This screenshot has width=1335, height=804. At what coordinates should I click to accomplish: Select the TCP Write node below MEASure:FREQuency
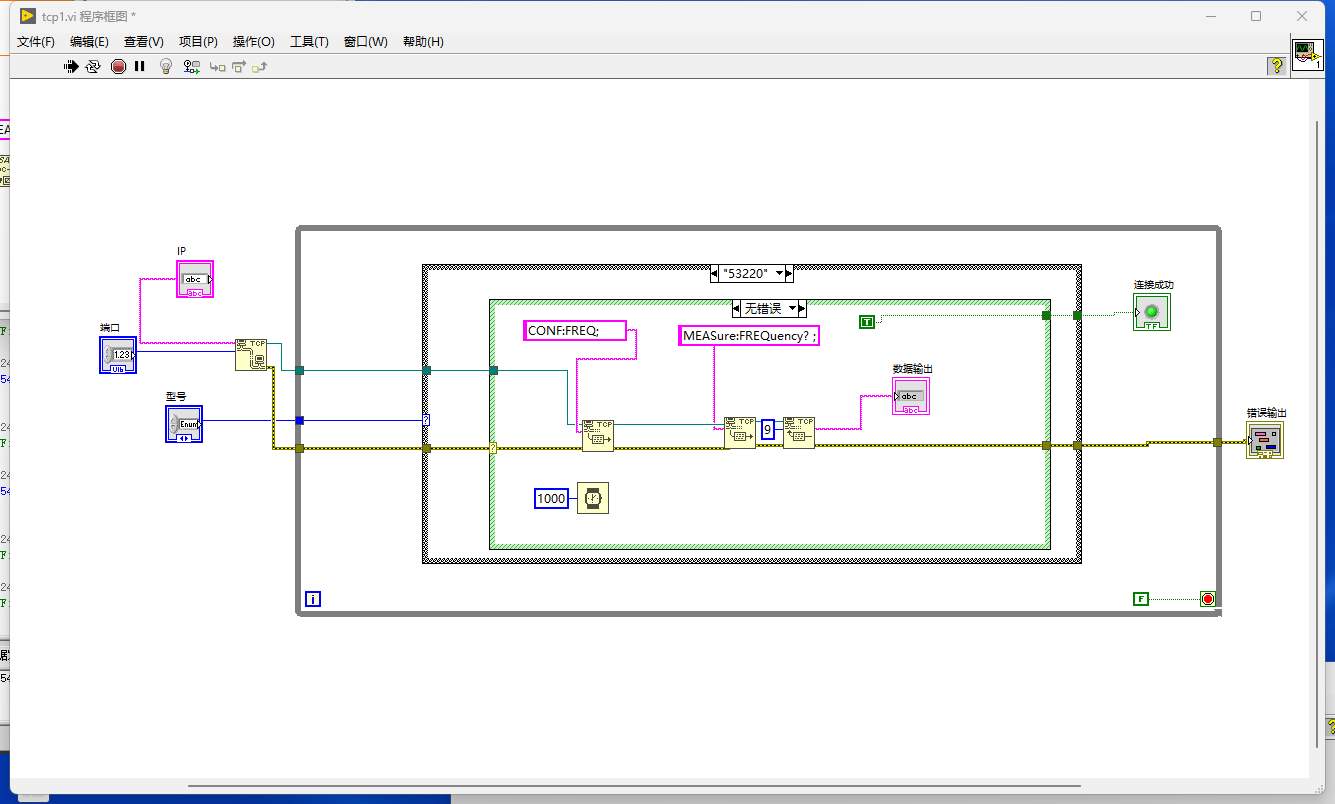tap(740, 433)
